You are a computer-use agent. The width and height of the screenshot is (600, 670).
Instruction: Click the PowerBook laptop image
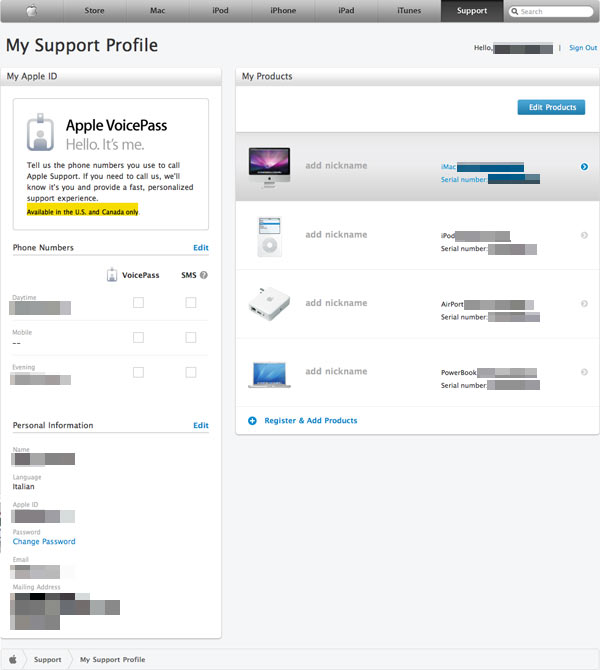[x=269, y=373]
